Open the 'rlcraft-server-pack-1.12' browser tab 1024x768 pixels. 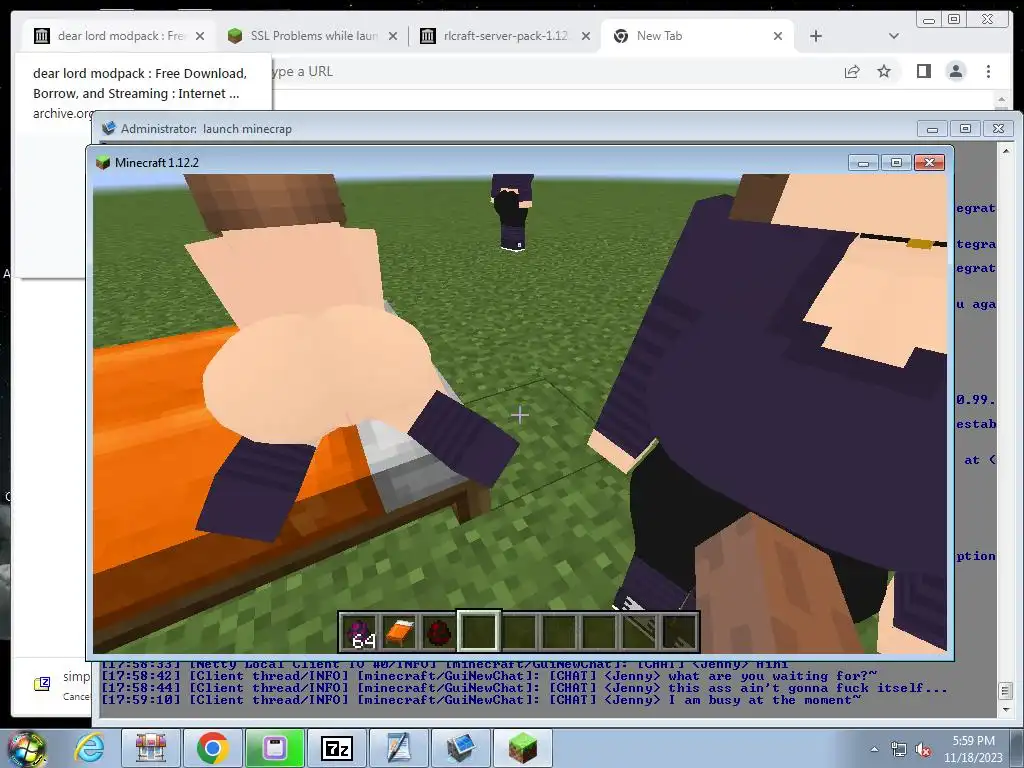pyautogui.click(x=504, y=36)
